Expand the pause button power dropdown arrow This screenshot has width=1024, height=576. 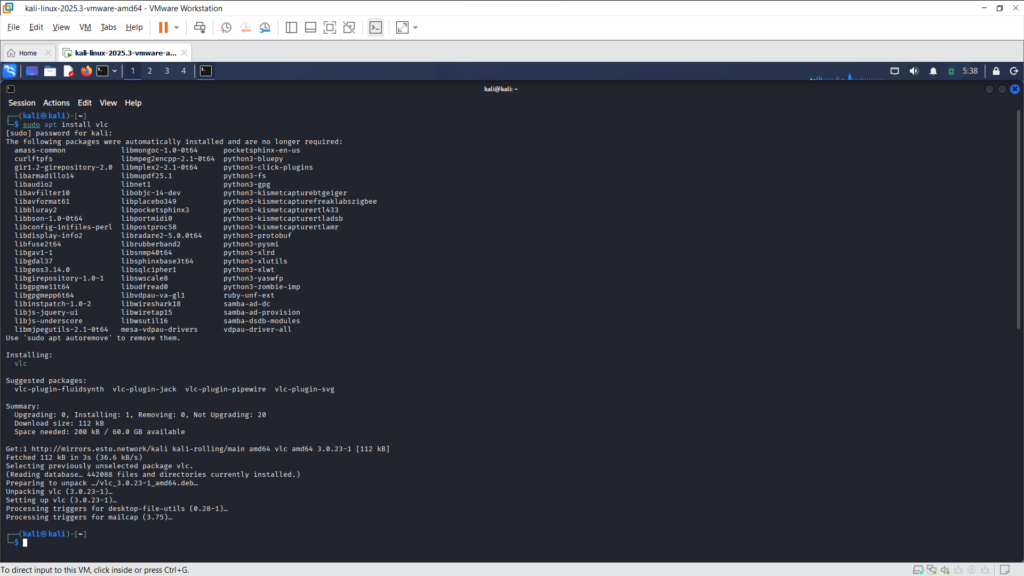pos(177,27)
